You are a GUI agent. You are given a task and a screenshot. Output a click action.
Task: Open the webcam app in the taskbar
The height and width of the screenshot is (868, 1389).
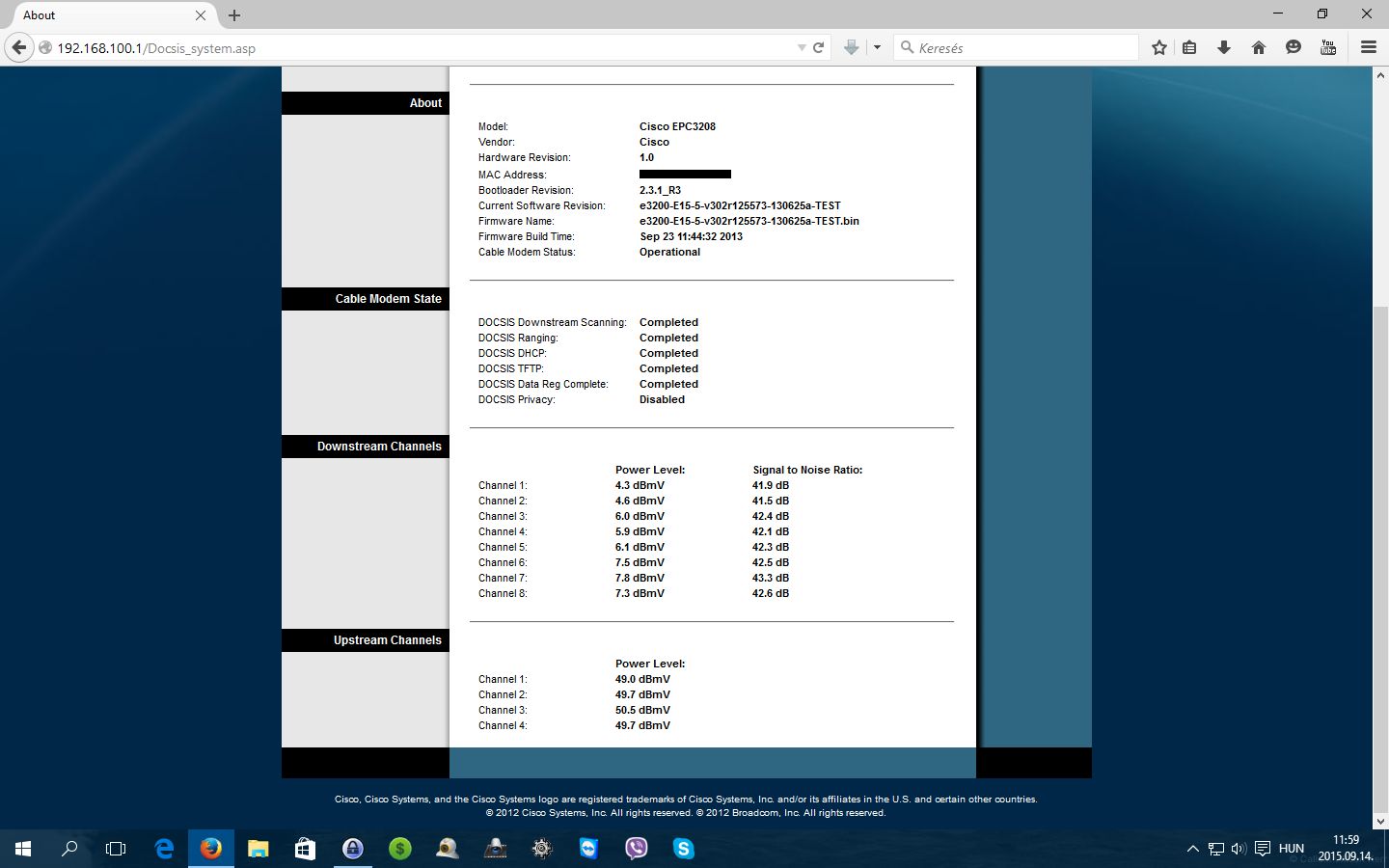click(x=448, y=849)
